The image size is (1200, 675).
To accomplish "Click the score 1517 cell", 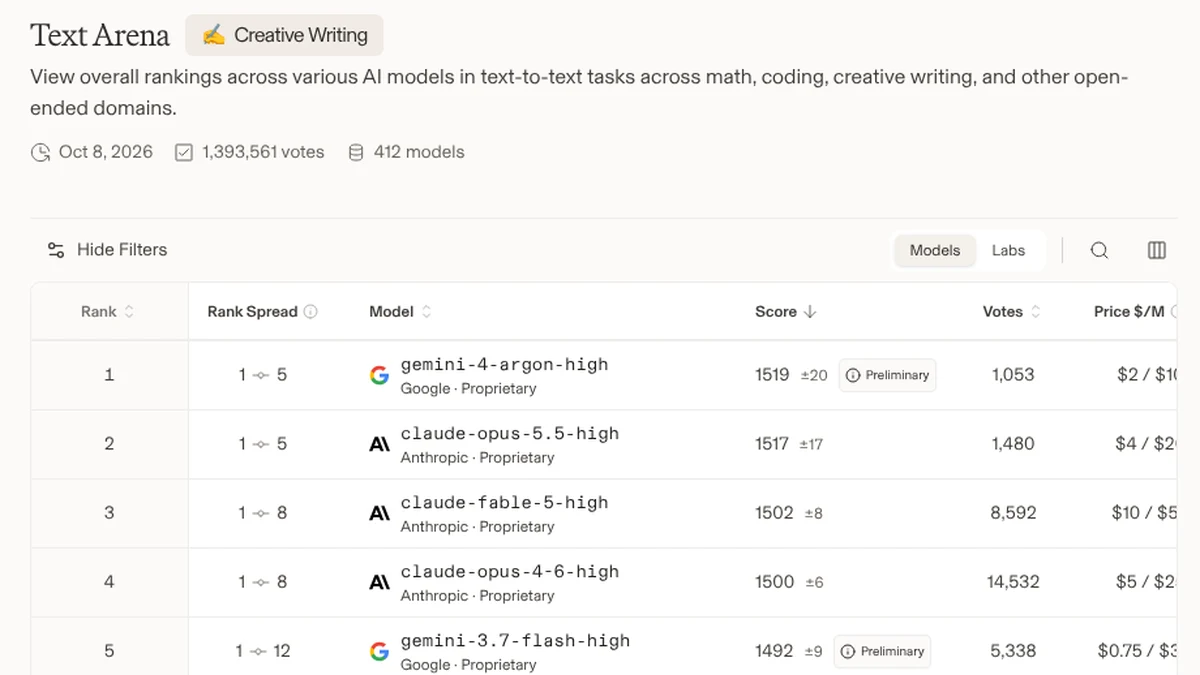I will coord(772,444).
